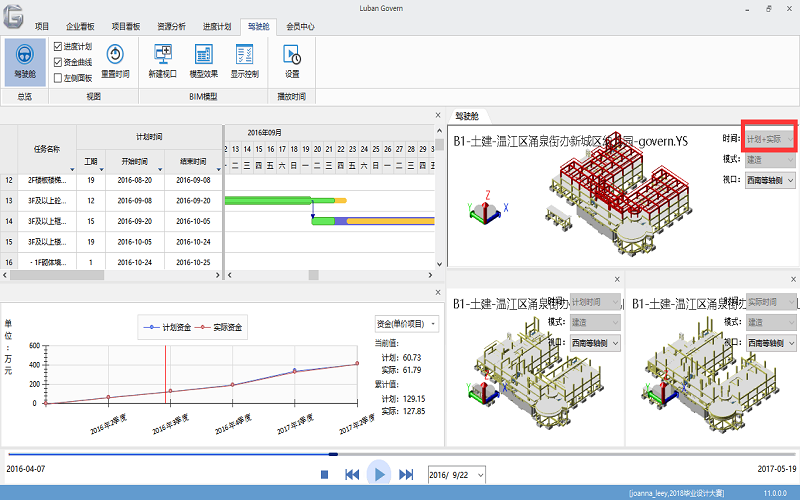This screenshot has width=800, height=500.
Task: Click the XYZ axis gizmo in main viewport
Action: click(487, 208)
